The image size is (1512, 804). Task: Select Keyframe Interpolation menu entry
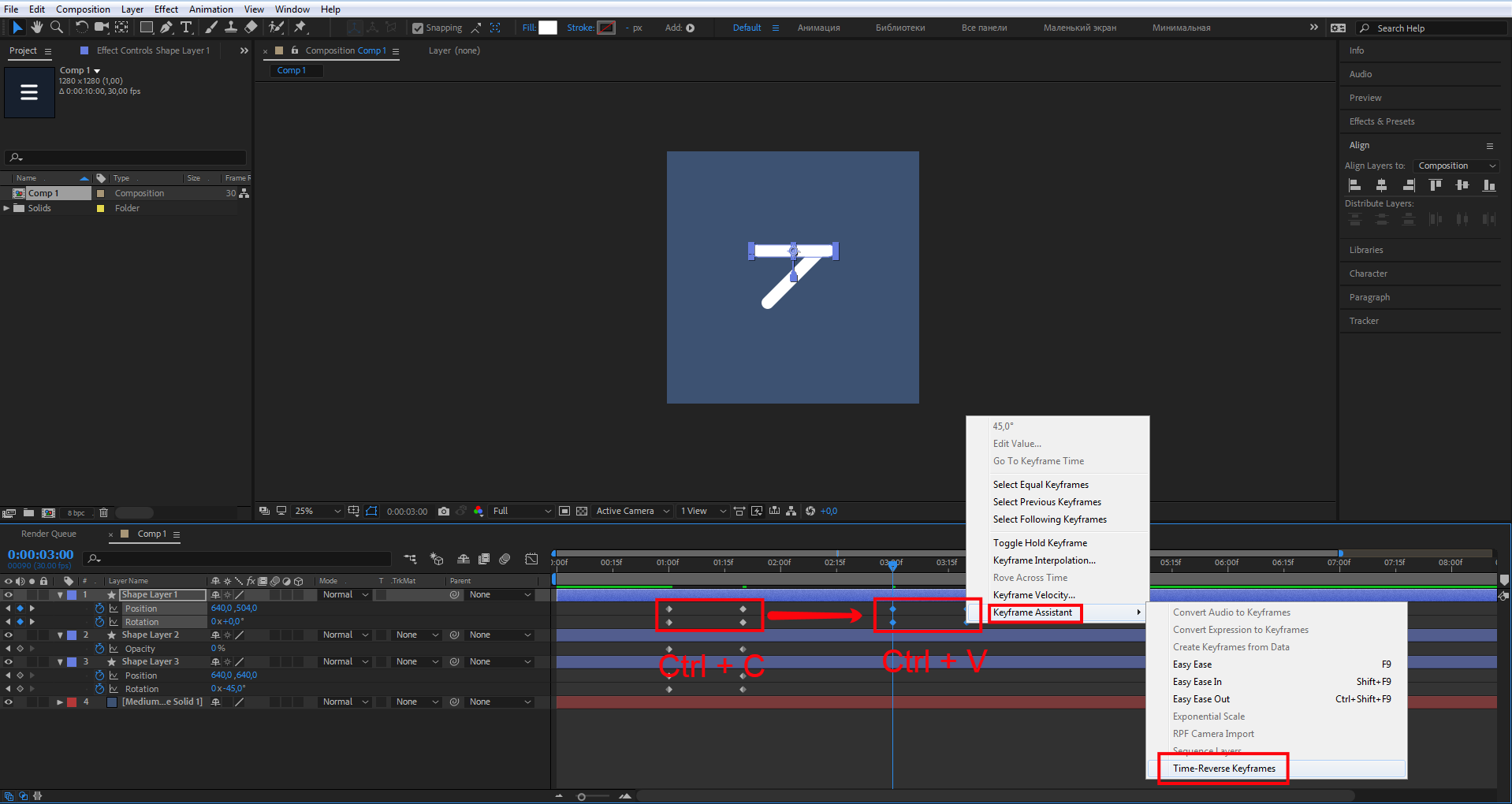1044,560
